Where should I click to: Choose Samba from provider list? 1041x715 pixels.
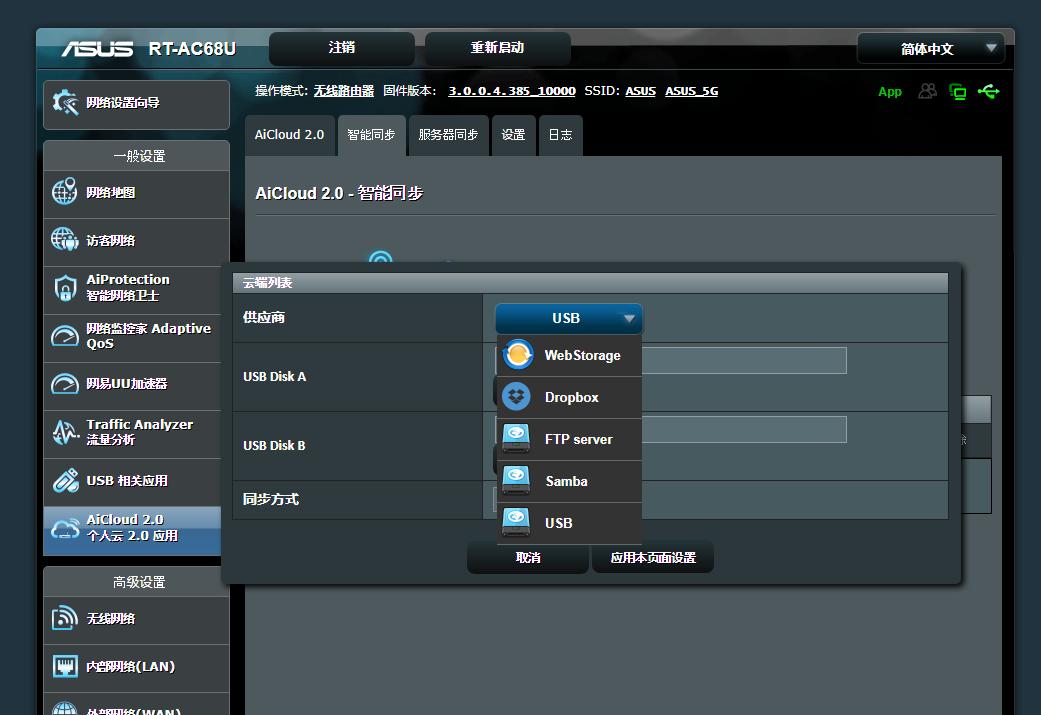(x=569, y=481)
